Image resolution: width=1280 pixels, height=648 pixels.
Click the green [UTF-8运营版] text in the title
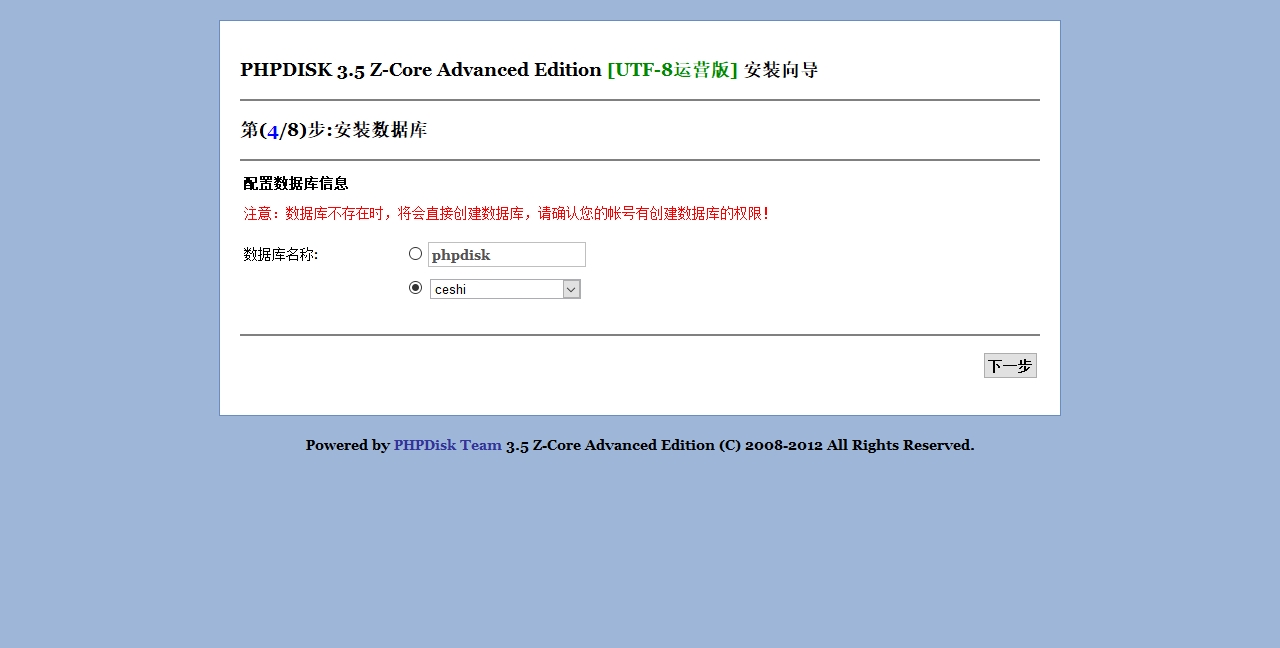672,70
